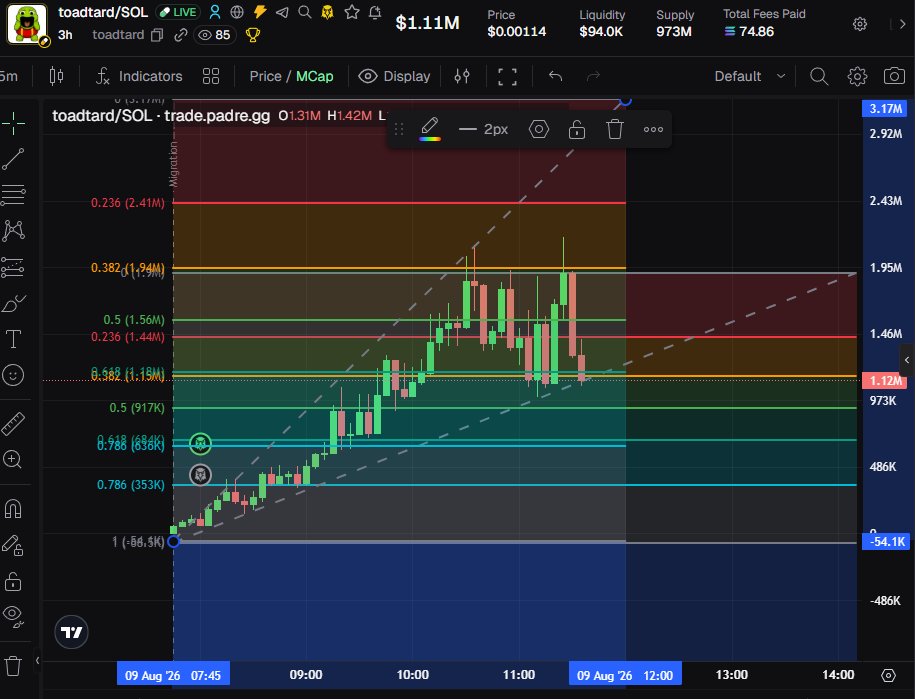Open the 5m timeframe selector
Viewport: 915px width, 699px height.
pyautogui.click(x=9, y=76)
